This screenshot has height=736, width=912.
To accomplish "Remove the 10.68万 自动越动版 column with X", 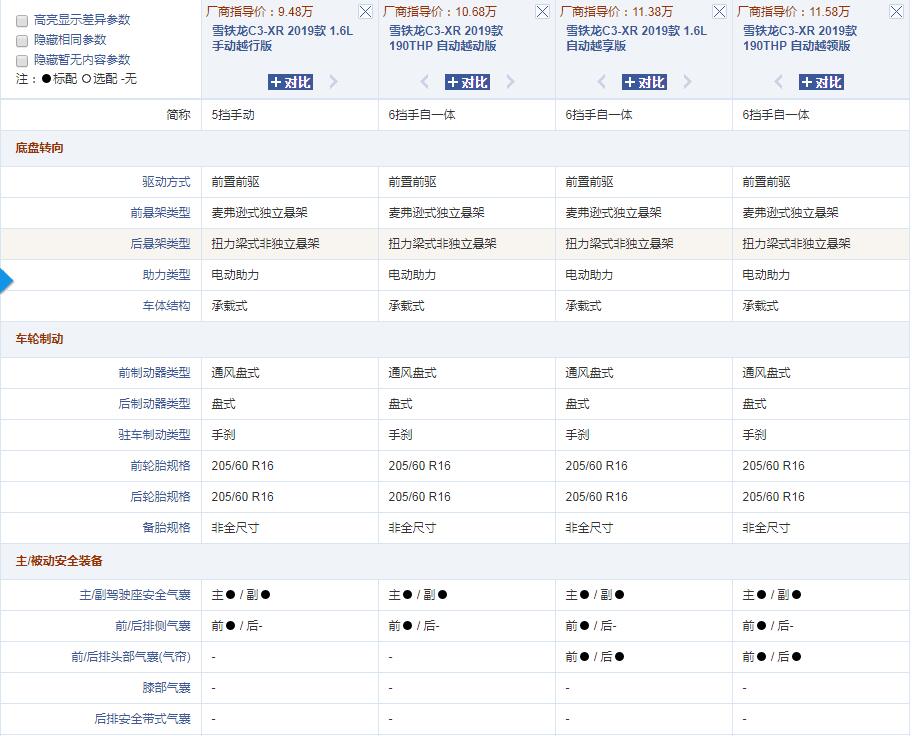I will point(542,12).
